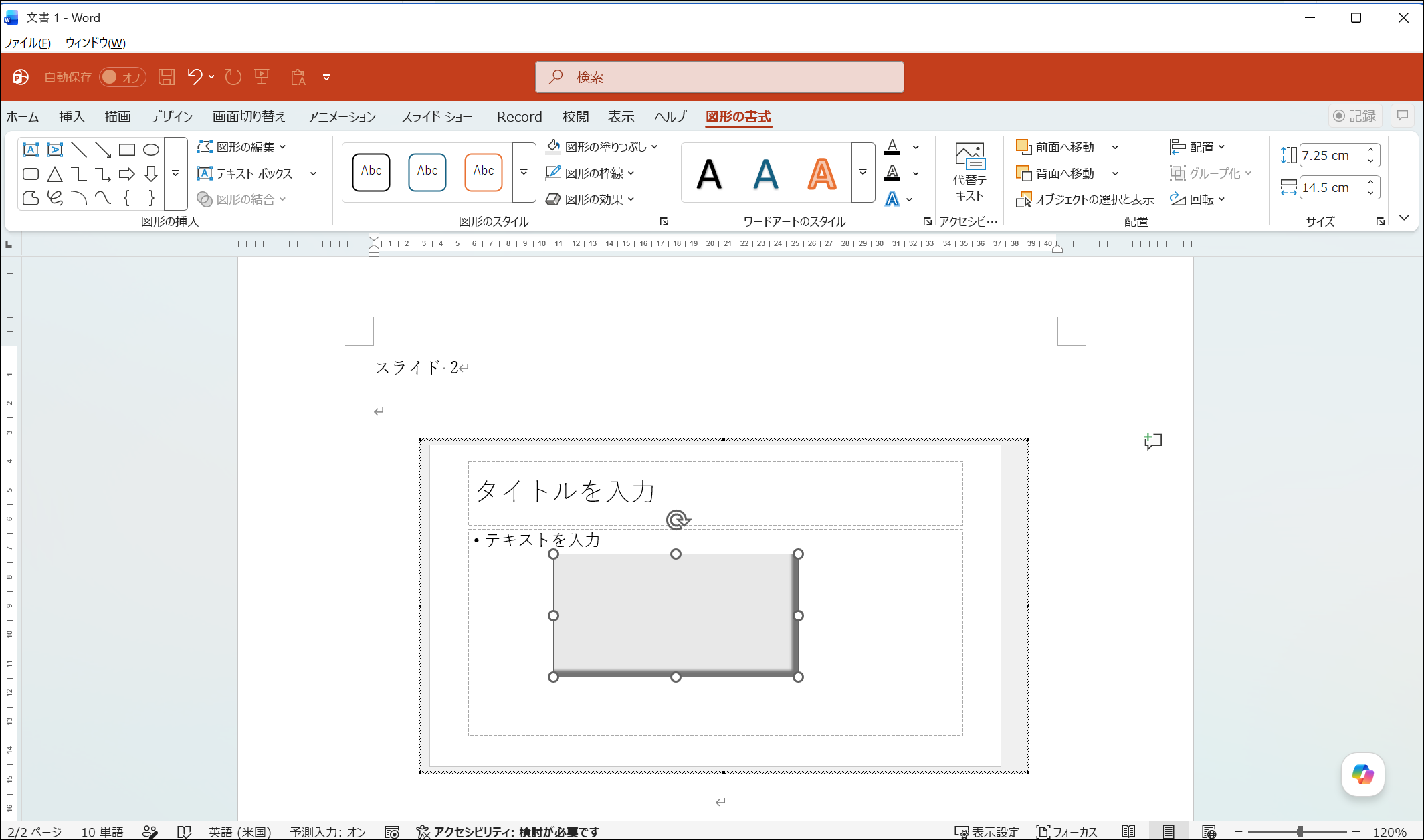Image resolution: width=1424 pixels, height=840 pixels.
Task: Select the straight line shape
Action: (x=79, y=150)
